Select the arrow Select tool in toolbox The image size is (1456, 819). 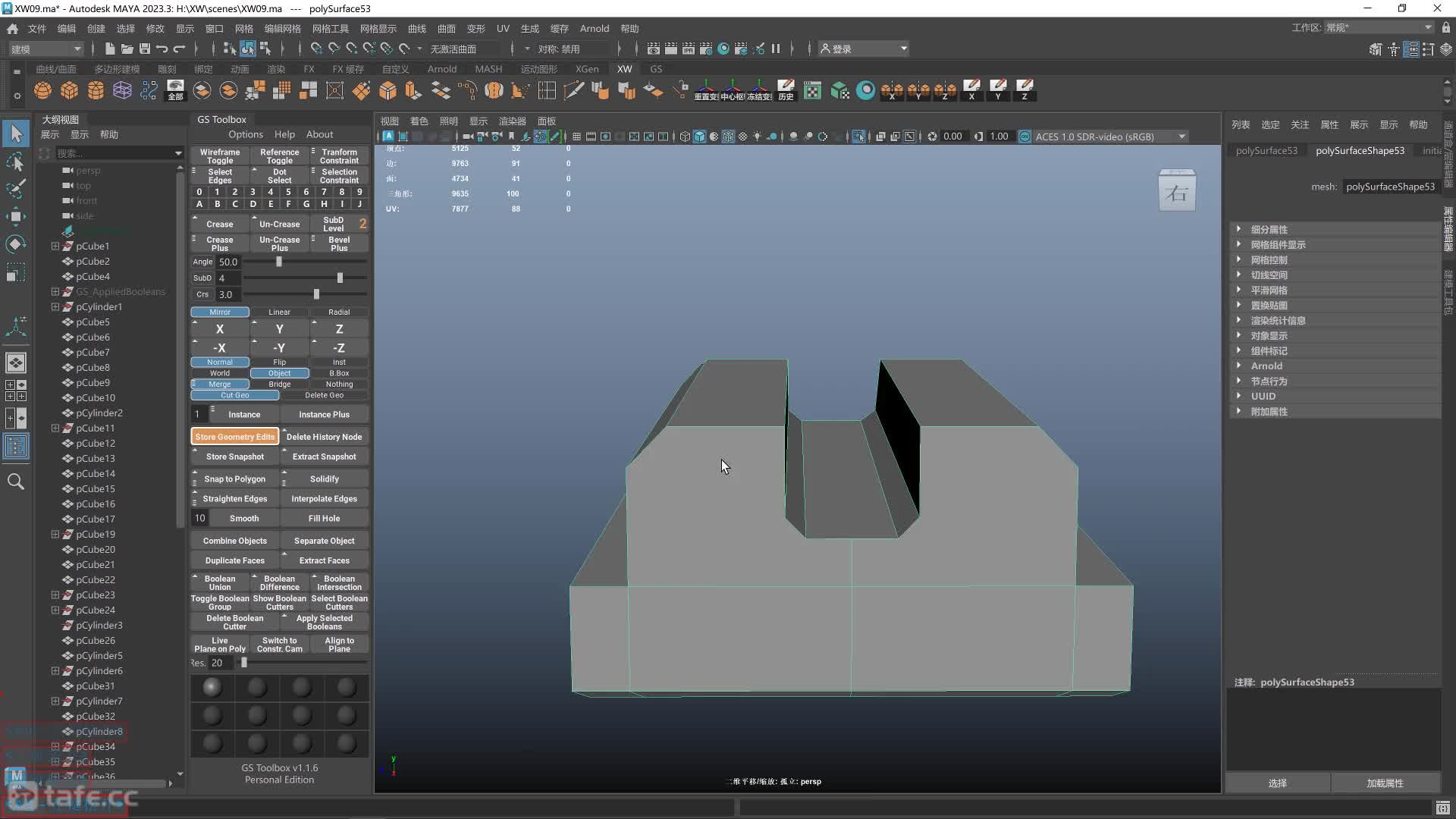point(16,133)
